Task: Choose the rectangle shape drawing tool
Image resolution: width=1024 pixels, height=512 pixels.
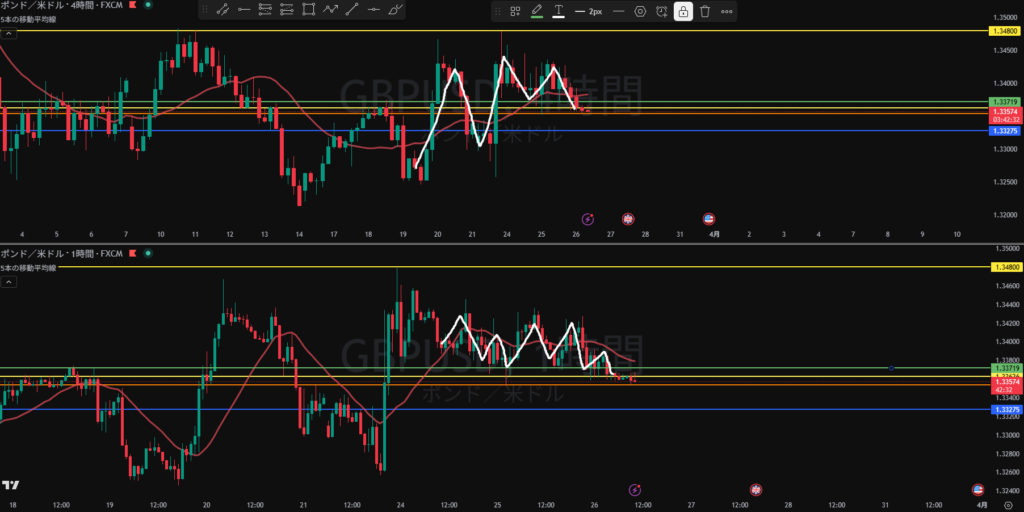Action: (308, 11)
